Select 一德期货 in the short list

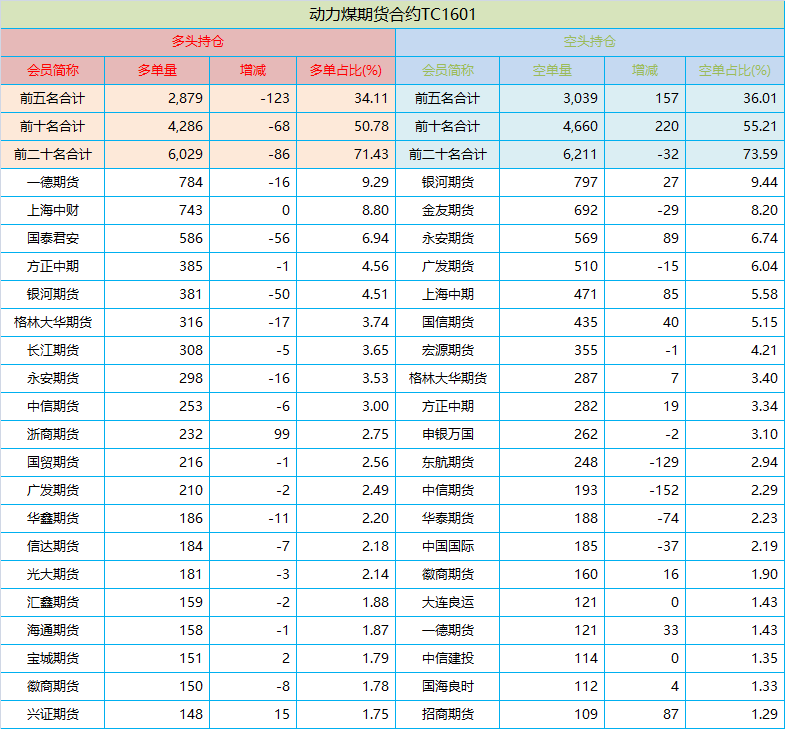[448, 631]
